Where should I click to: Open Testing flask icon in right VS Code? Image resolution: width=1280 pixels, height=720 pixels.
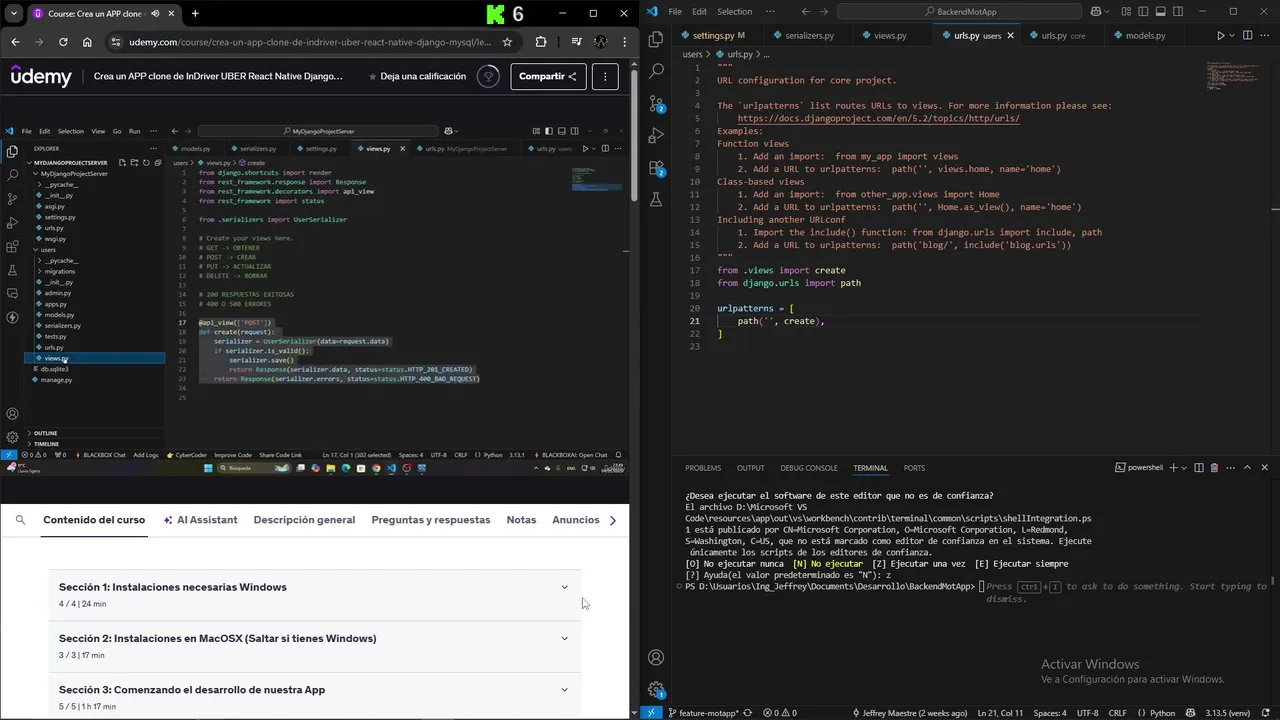(656, 199)
